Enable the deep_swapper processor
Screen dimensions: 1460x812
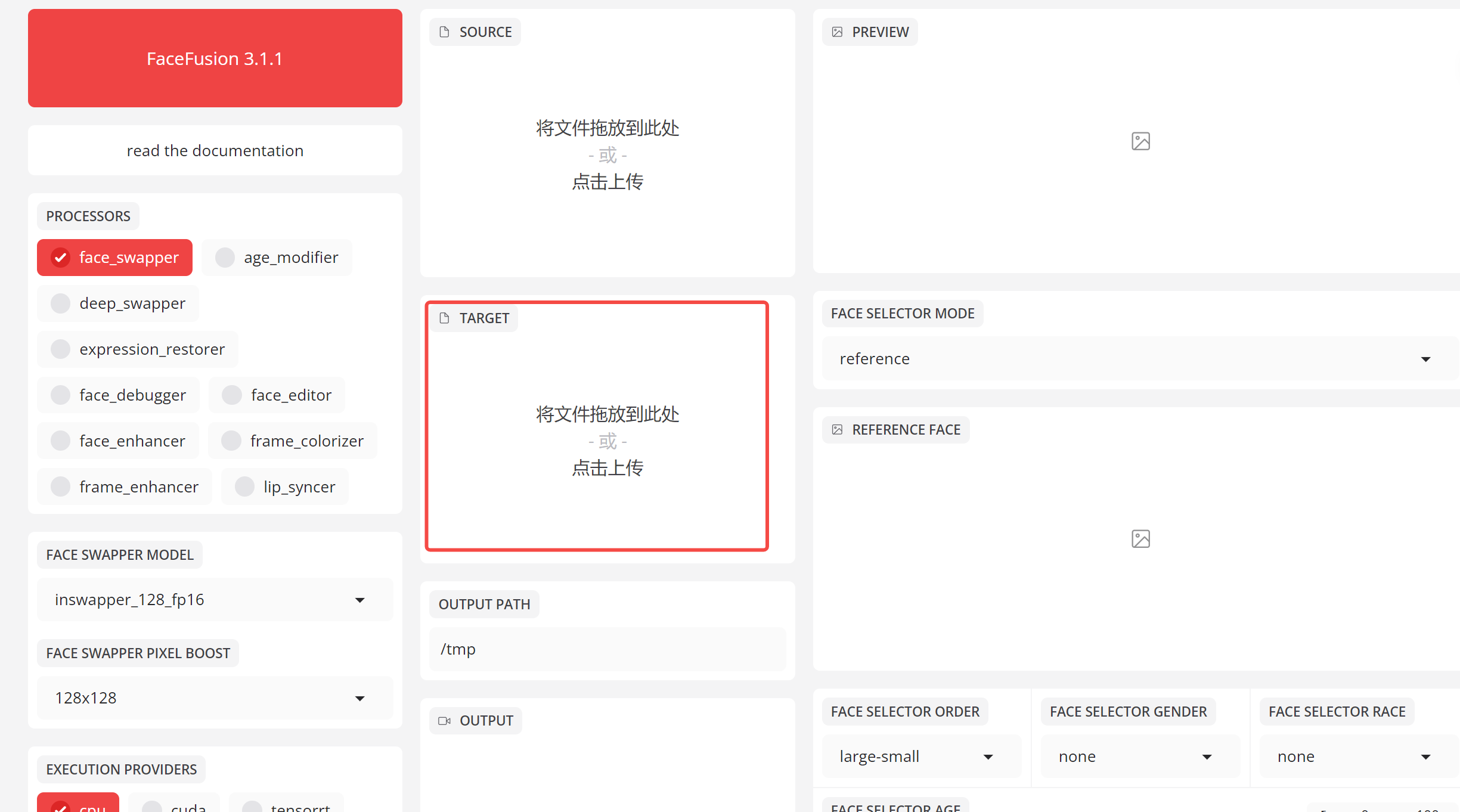[x=118, y=303]
